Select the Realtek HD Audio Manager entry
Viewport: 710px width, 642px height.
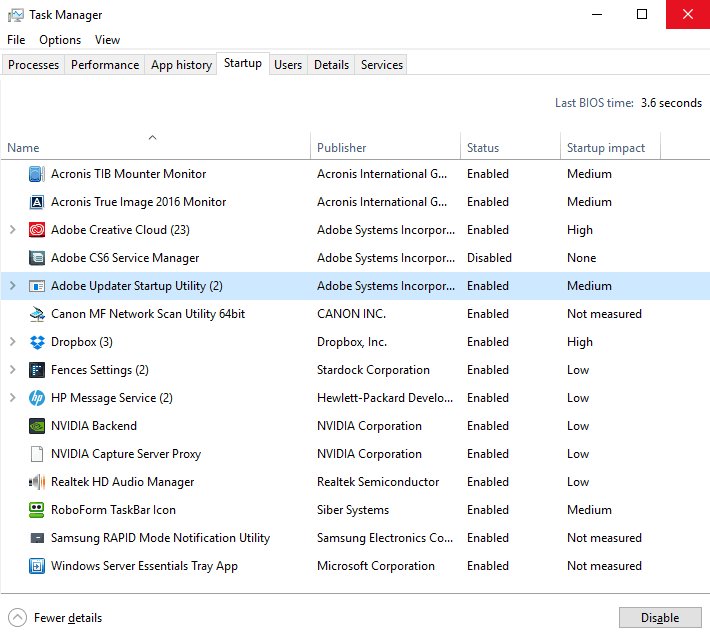pyautogui.click(x=122, y=482)
